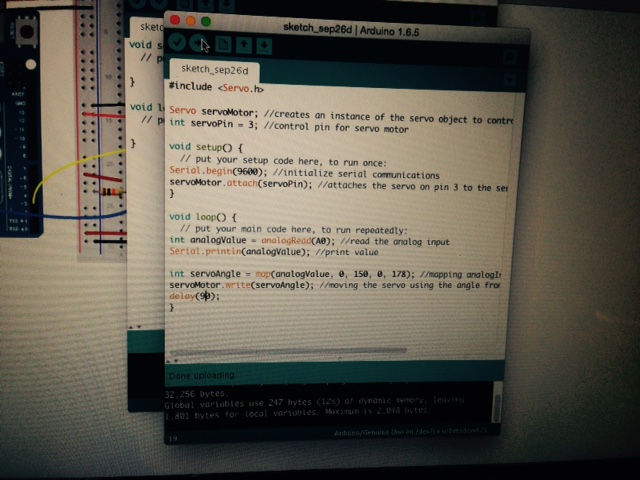Viewport: 640px width, 480px height.
Task: Minimize the front window with orange button
Action: (191, 21)
